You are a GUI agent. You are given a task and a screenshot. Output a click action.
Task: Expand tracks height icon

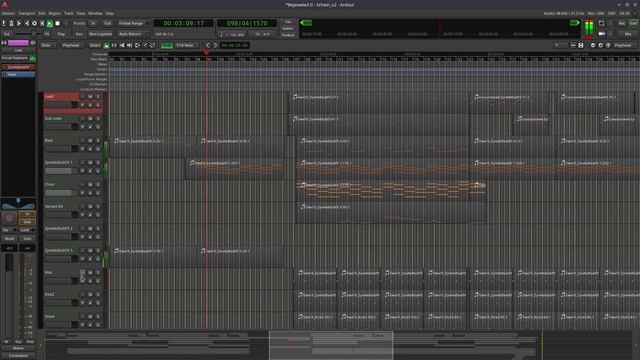point(581,45)
